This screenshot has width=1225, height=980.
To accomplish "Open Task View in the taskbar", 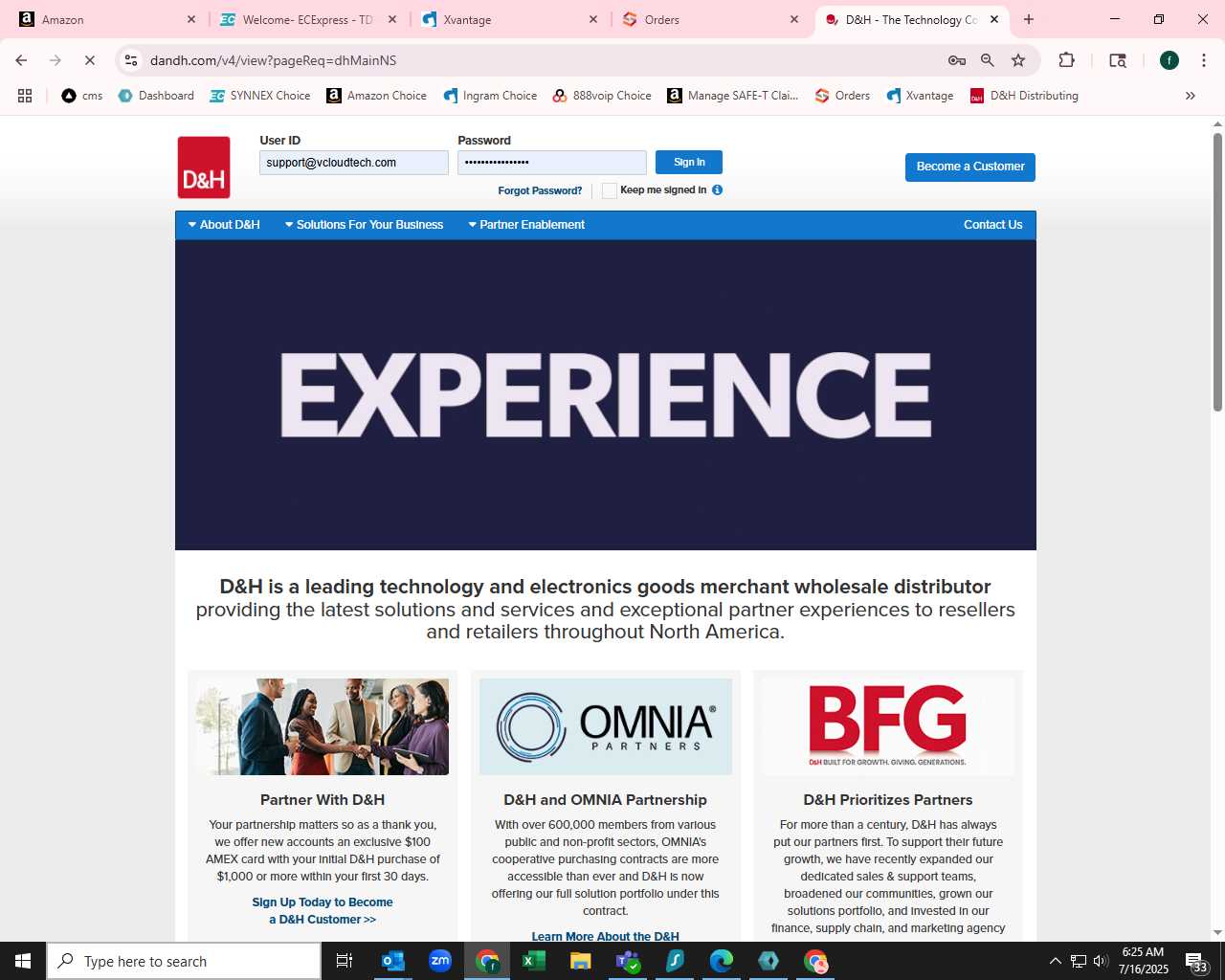I will (345, 961).
